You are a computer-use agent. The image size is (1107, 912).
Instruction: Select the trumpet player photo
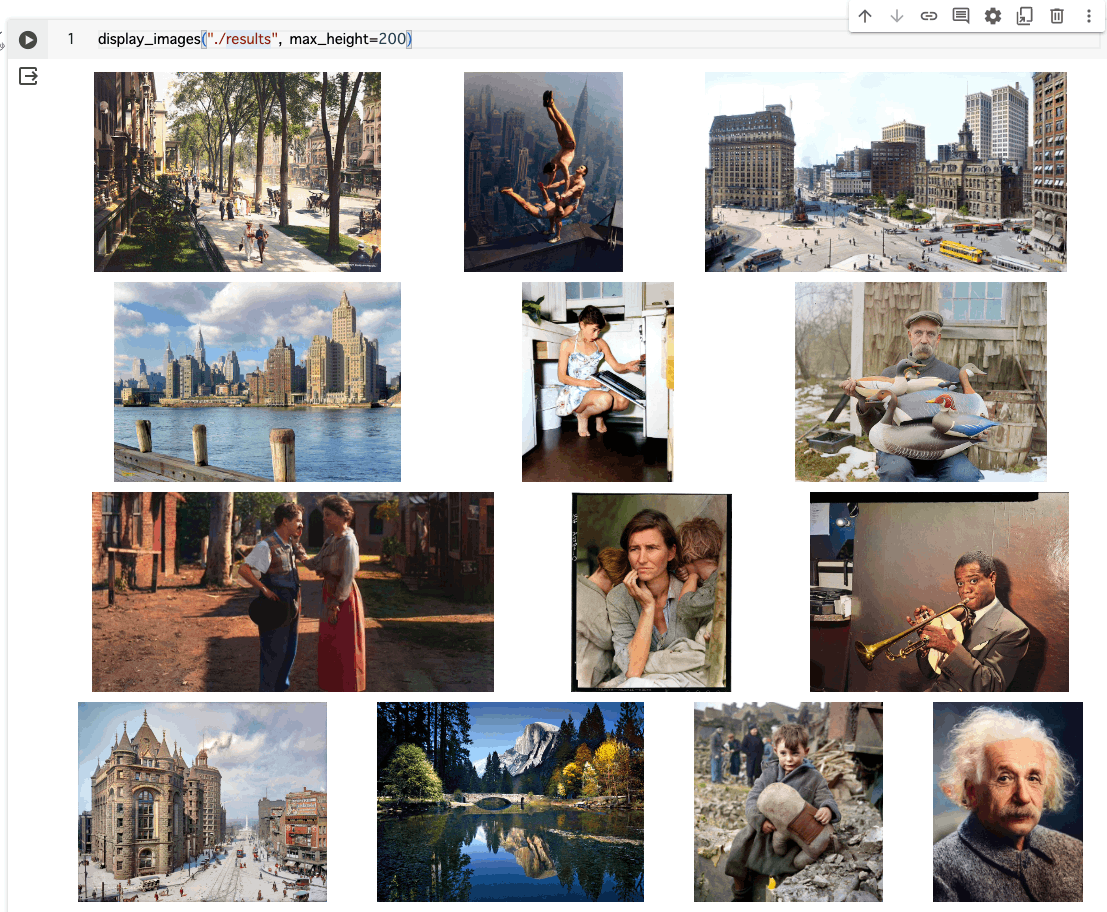pos(939,592)
